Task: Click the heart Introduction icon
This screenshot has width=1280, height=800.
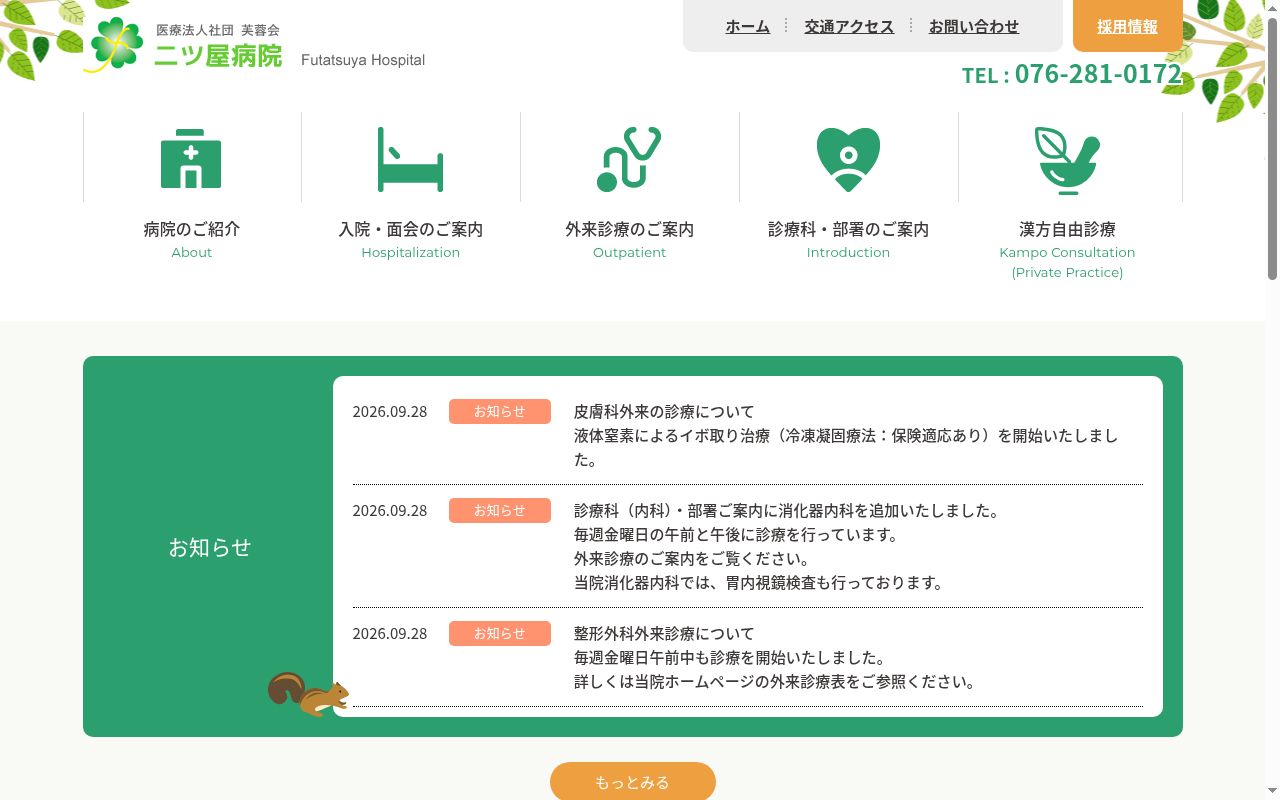Action: point(848,159)
